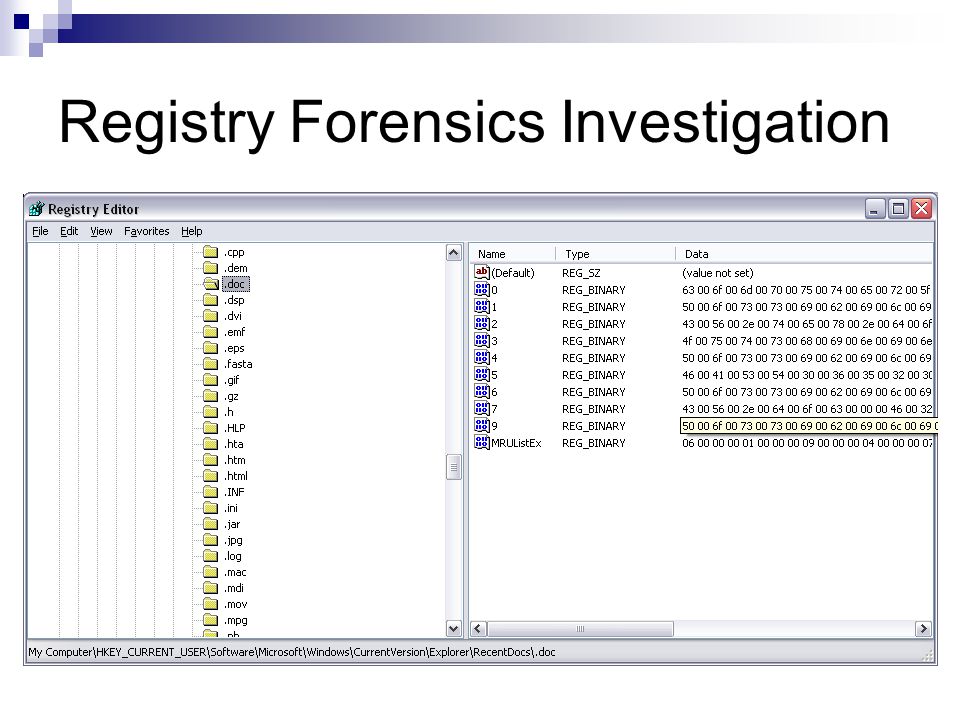Click tree scrollbar up arrow
The height and width of the screenshot is (720, 960).
click(454, 252)
